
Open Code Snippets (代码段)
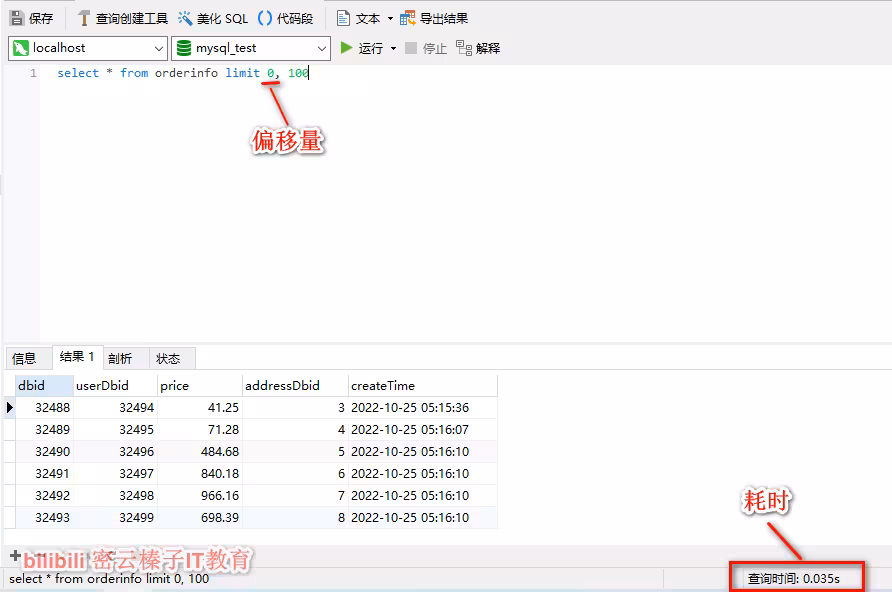pos(285,18)
